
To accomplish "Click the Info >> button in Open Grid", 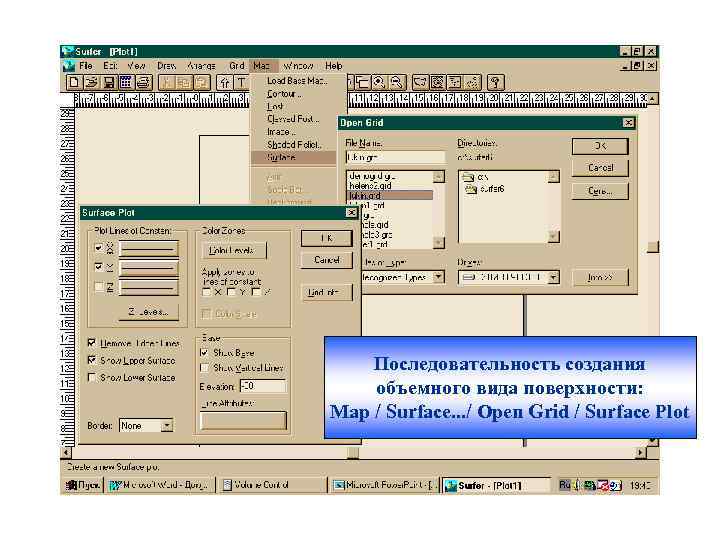I will (600, 277).
